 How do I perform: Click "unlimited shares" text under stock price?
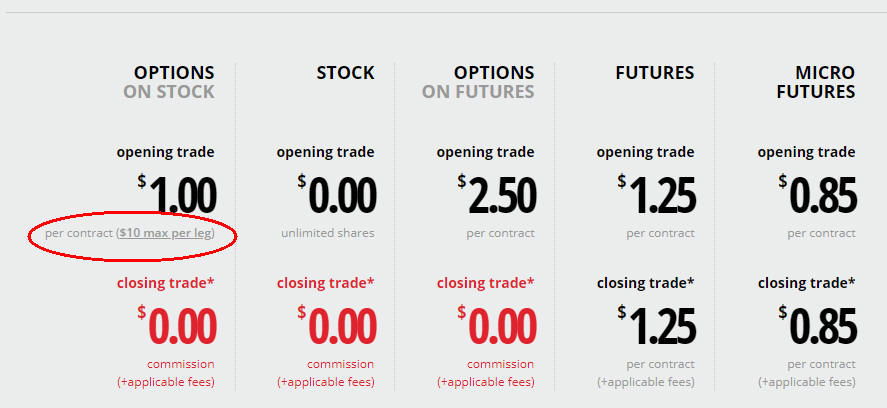tap(328, 233)
